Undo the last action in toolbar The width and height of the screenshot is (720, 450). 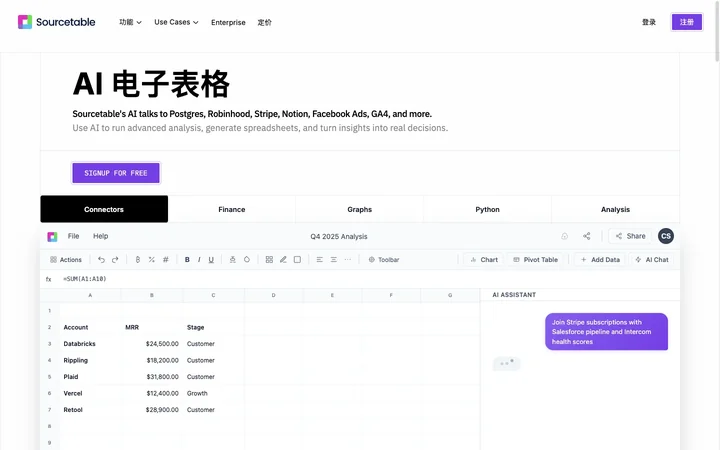(x=101, y=259)
